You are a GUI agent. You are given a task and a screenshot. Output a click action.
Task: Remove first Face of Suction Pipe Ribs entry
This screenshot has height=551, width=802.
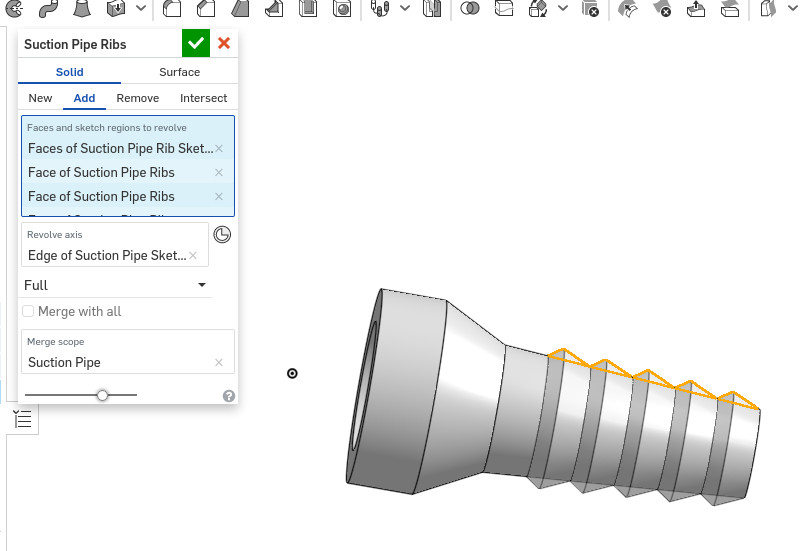[219, 172]
